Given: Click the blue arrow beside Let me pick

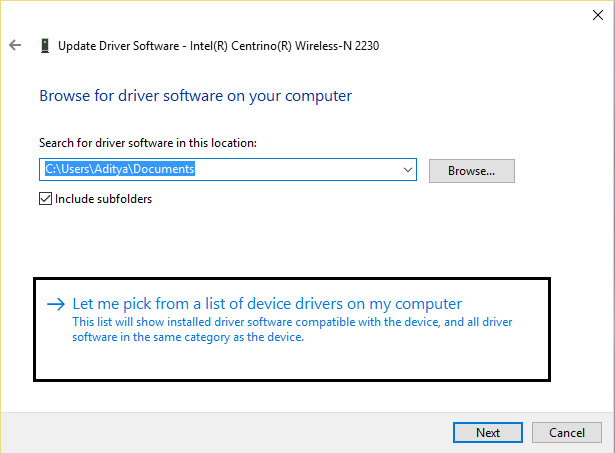Looking at the screenshot, I should (55, 304).
